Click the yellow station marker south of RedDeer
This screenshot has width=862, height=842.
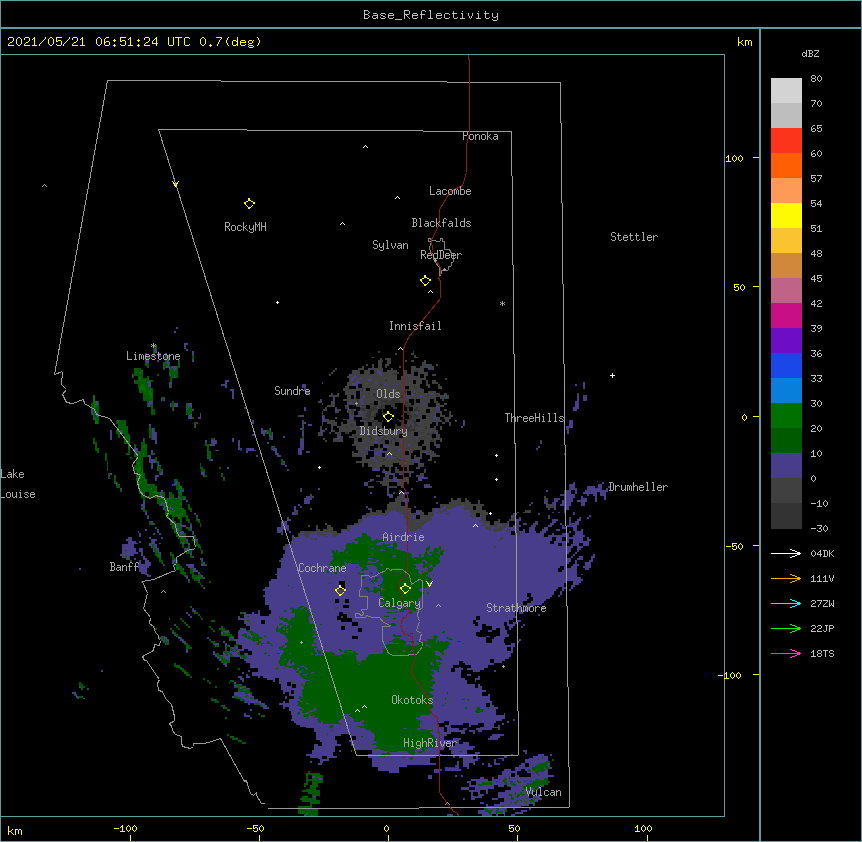click(x=425, y=281)
